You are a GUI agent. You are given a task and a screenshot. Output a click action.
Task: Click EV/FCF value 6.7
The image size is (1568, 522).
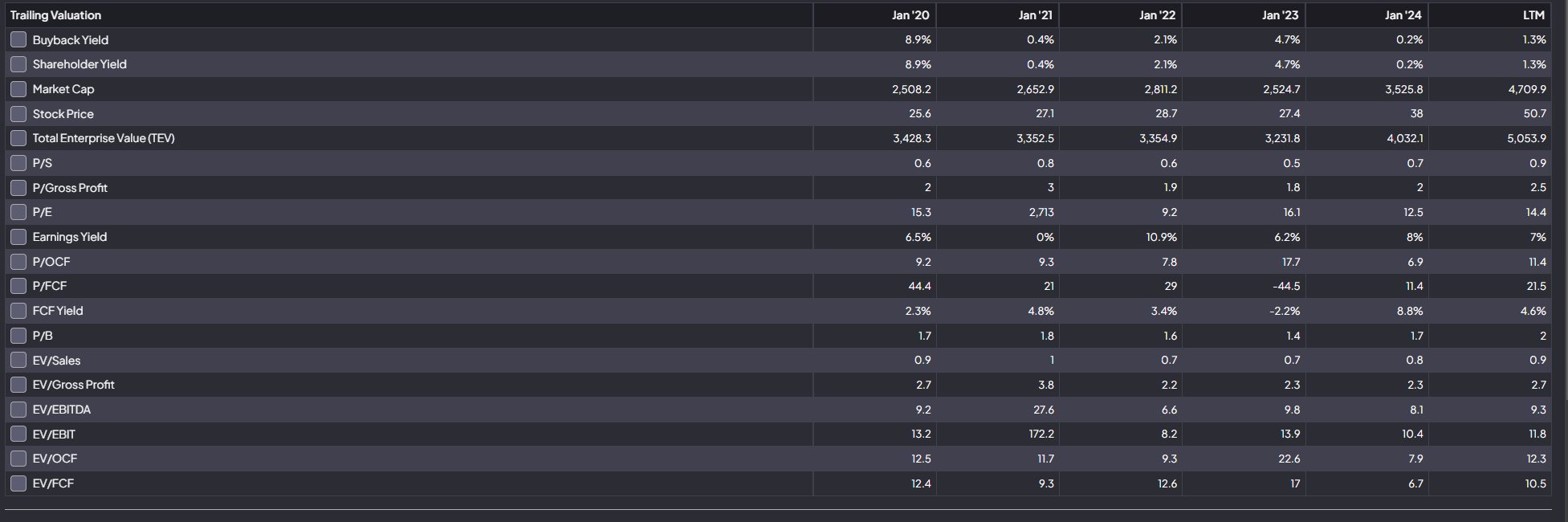point(1415,483)
